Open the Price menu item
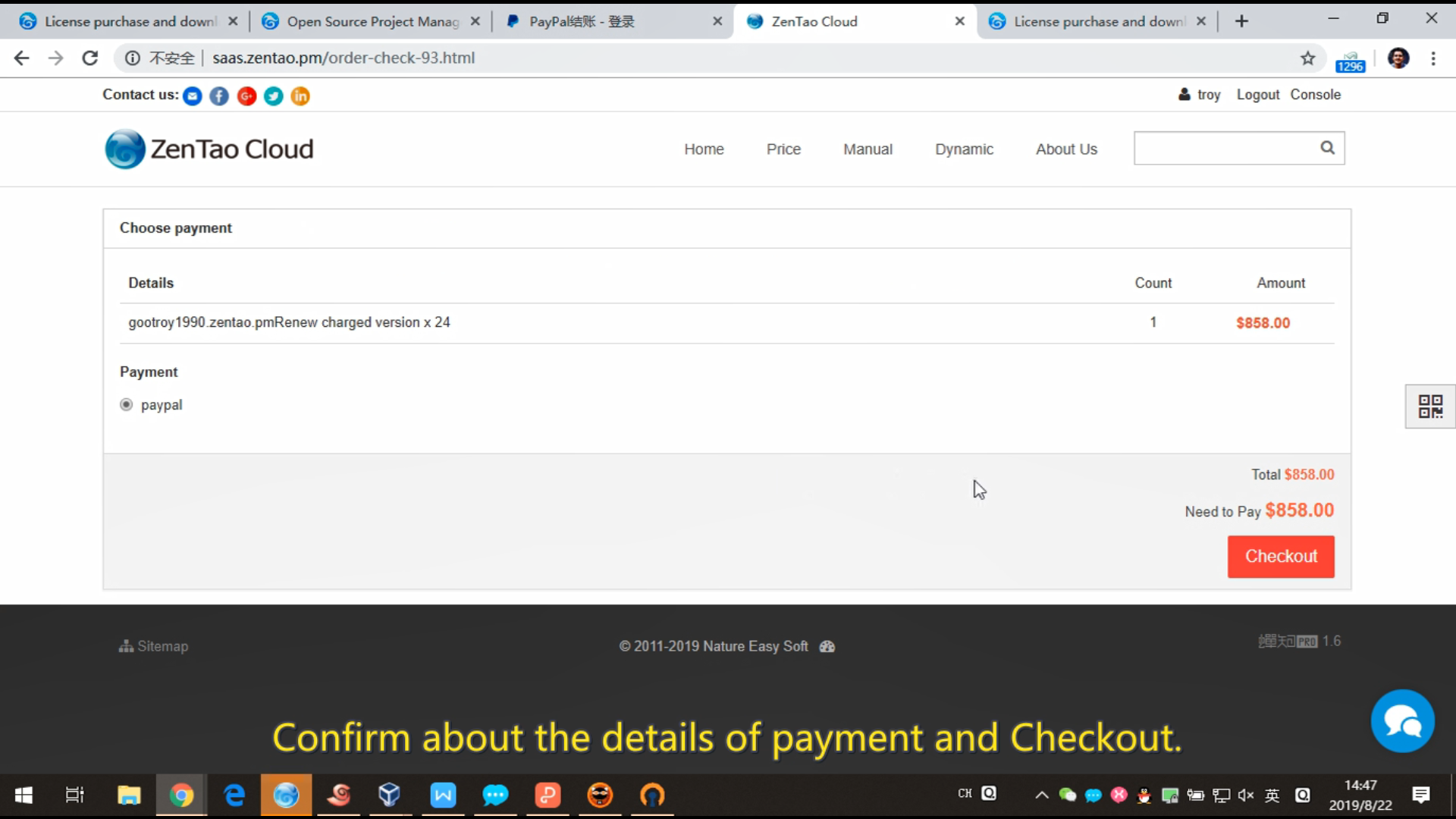Screen dimensions: 1456x819 [x=783, y=149]
